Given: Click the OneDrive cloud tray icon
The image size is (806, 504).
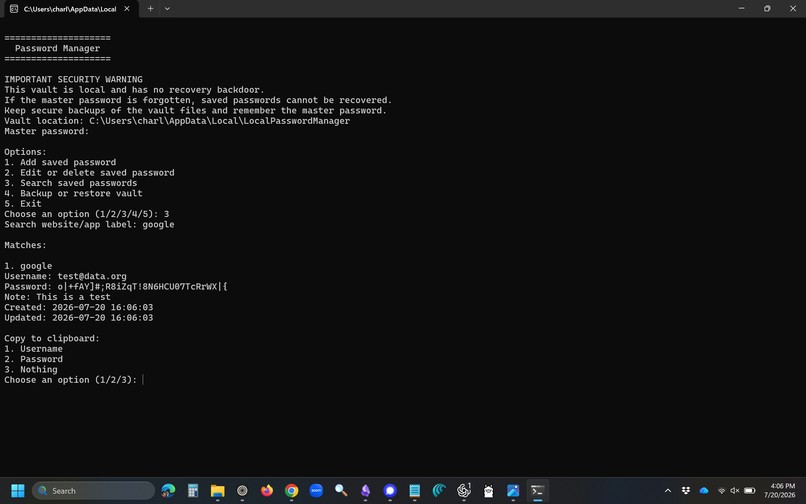Looking at the screenshot, I should pos(704,491).
